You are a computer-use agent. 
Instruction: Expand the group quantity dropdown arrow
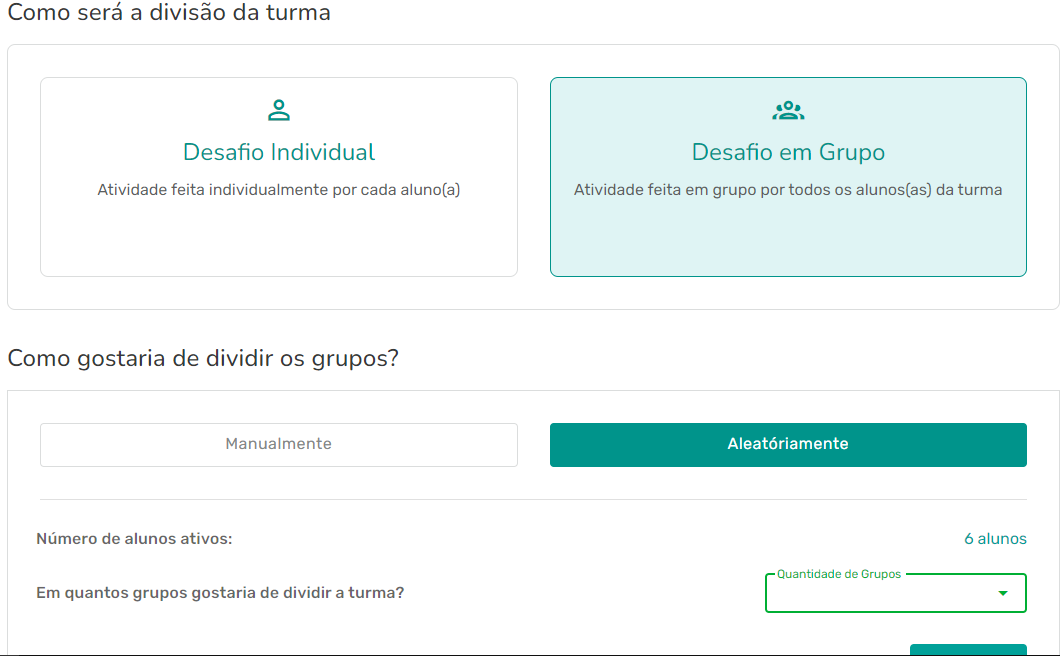(x=1003, y=593)
